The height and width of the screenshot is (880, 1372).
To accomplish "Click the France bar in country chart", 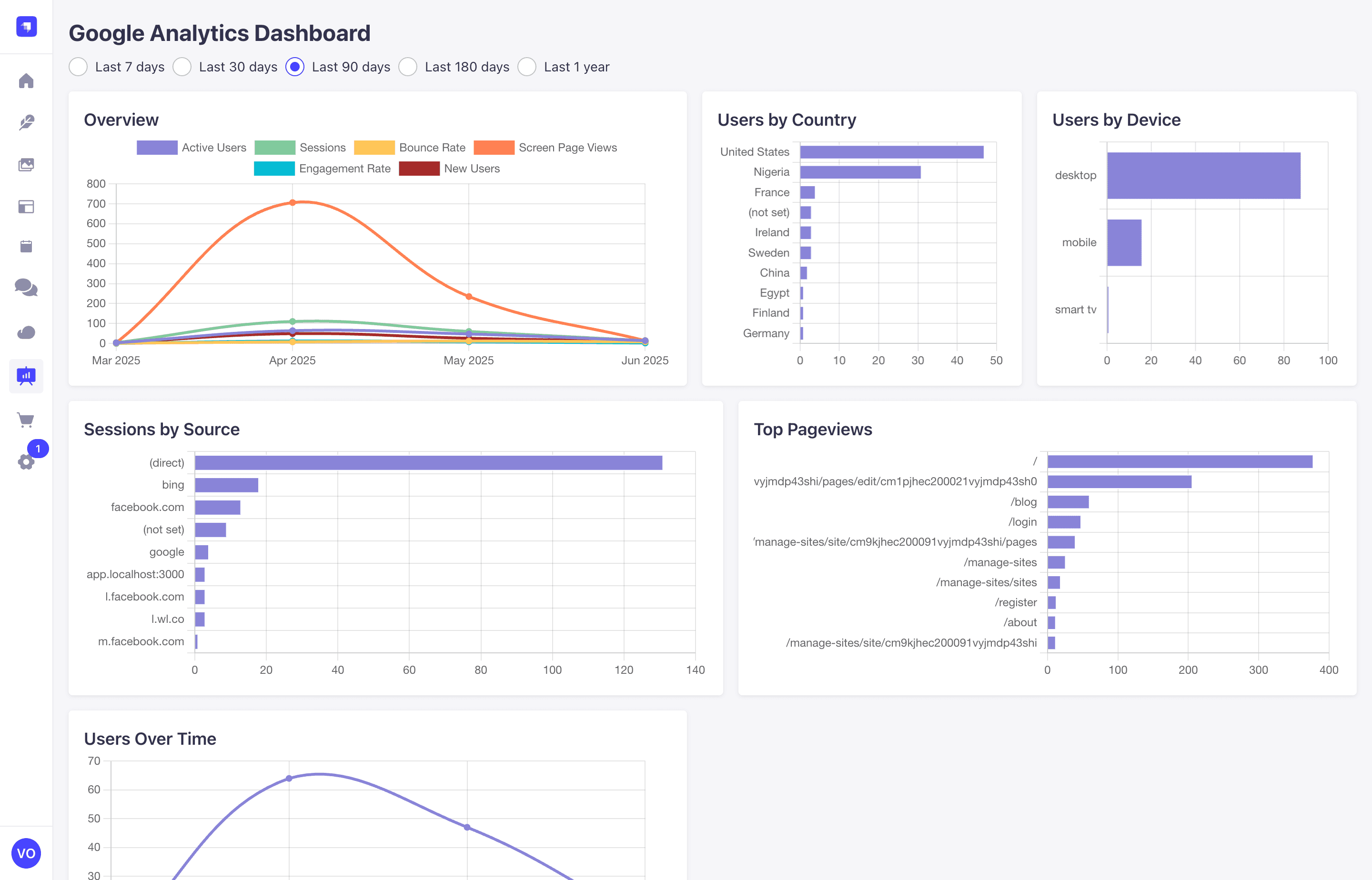I will (808, 192).
